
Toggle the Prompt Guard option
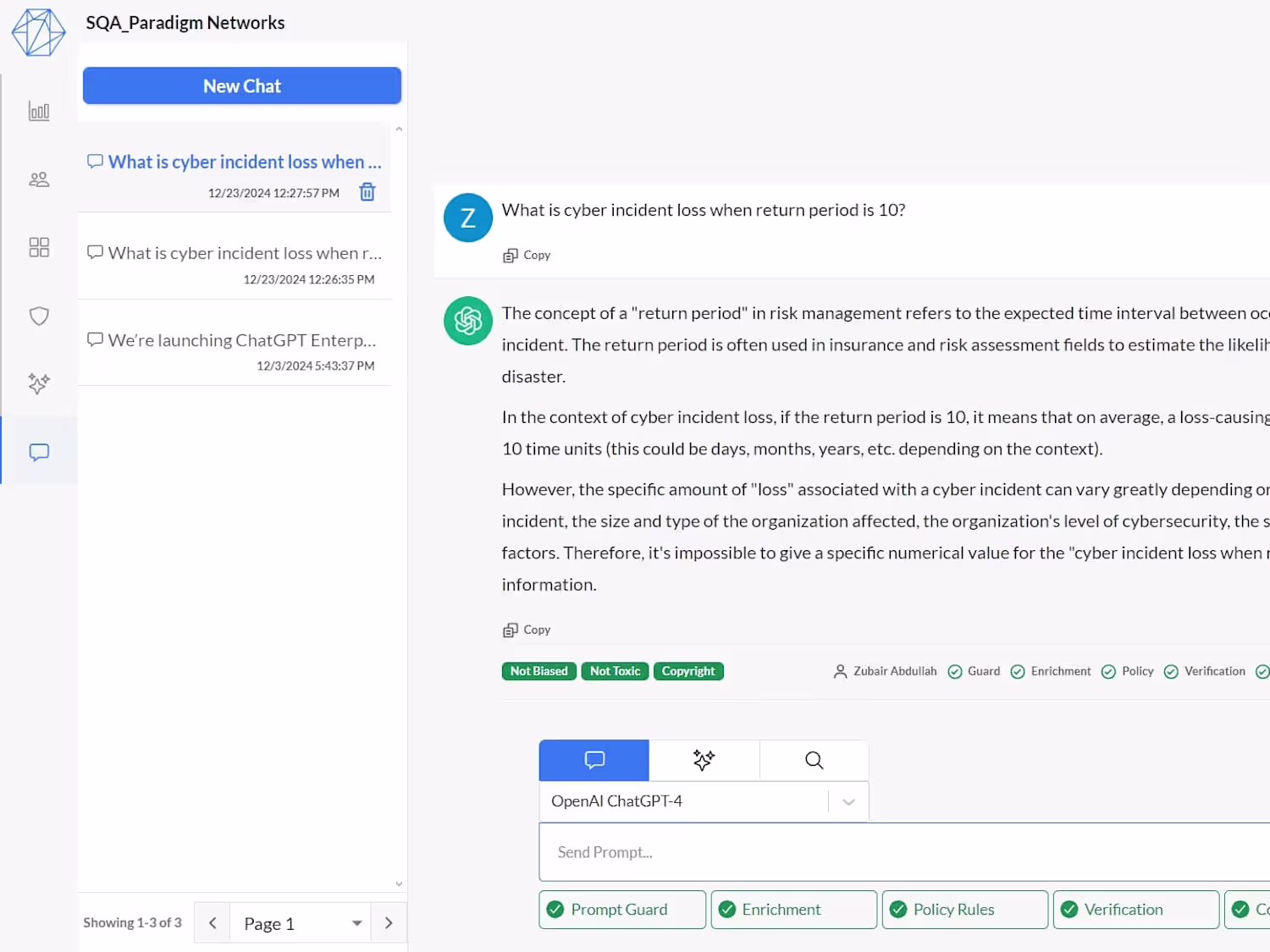[x=622, y=910]
